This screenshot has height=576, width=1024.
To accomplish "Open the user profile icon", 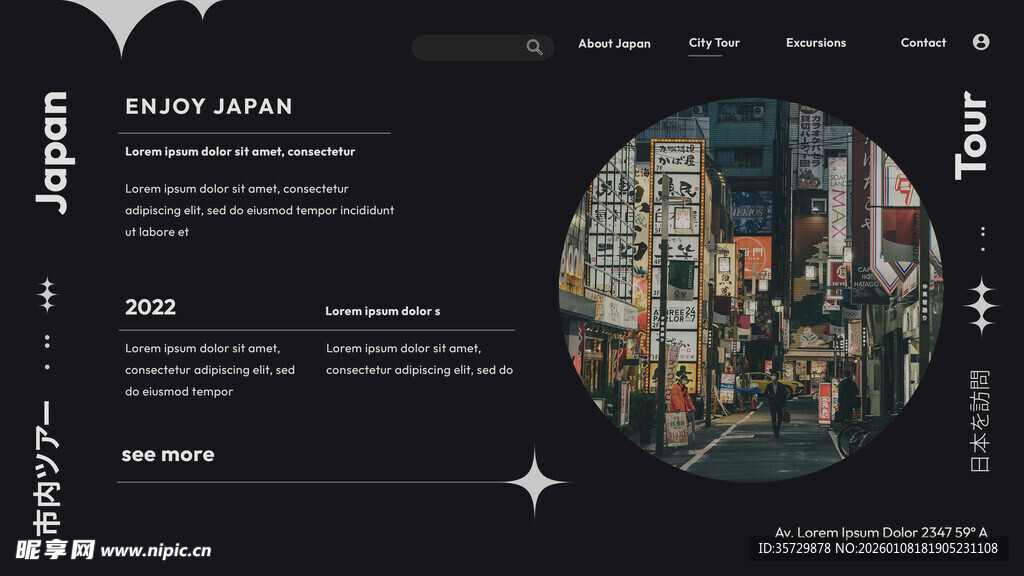I will (980, 42).
